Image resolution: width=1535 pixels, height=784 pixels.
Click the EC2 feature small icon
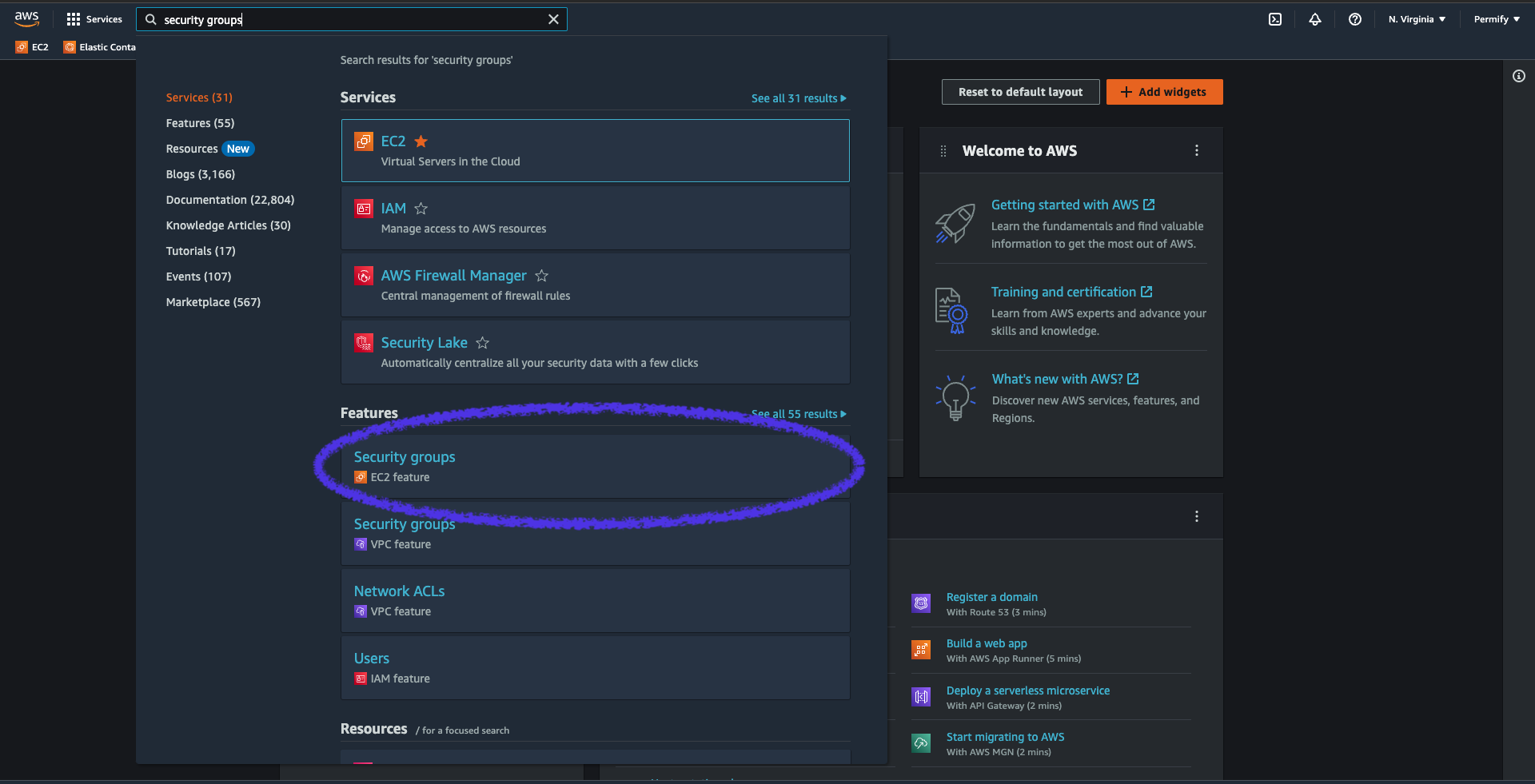[361, 477]
